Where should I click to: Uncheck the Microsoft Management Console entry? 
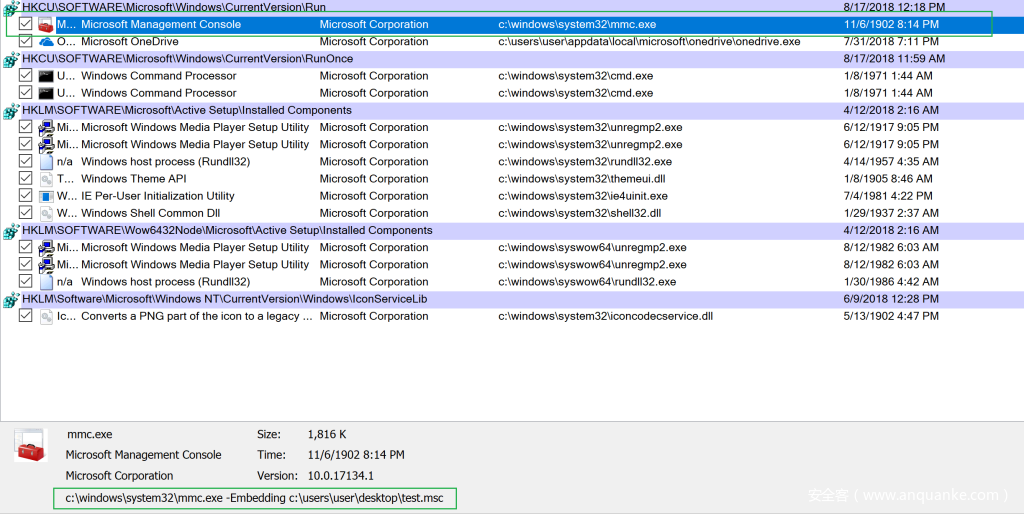coord(26,24)
